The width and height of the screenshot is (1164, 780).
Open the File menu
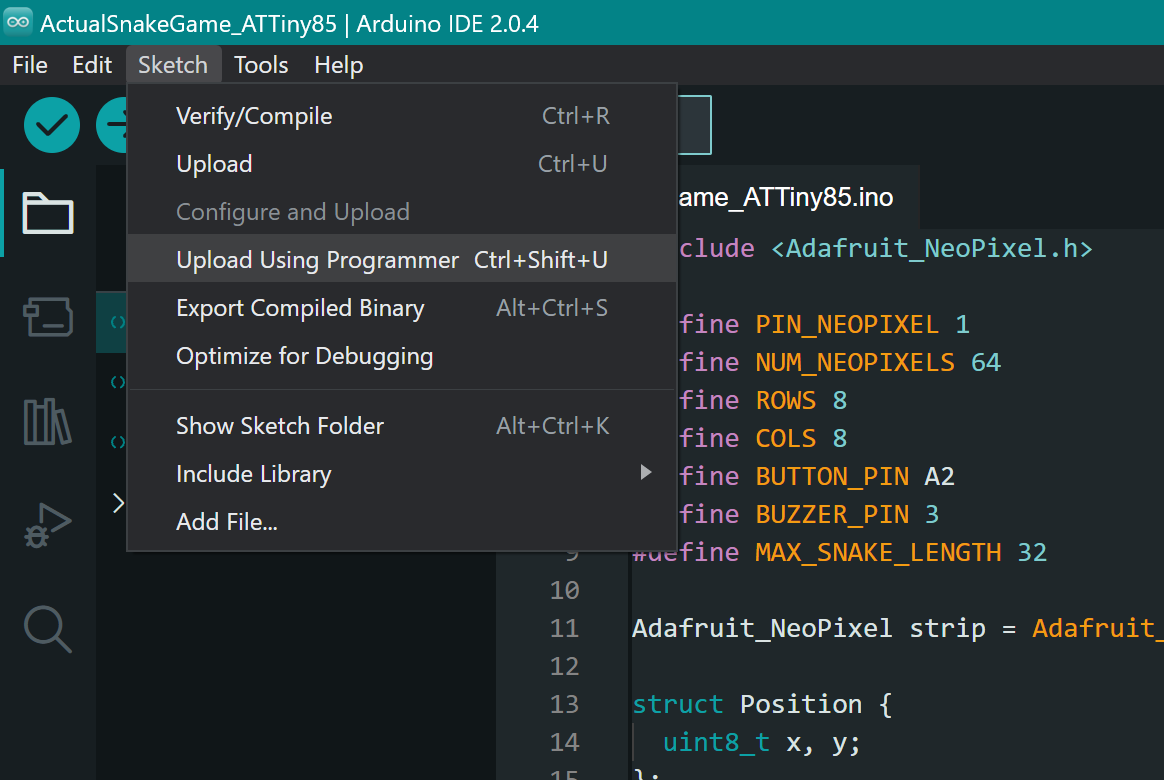coord(30,65)
